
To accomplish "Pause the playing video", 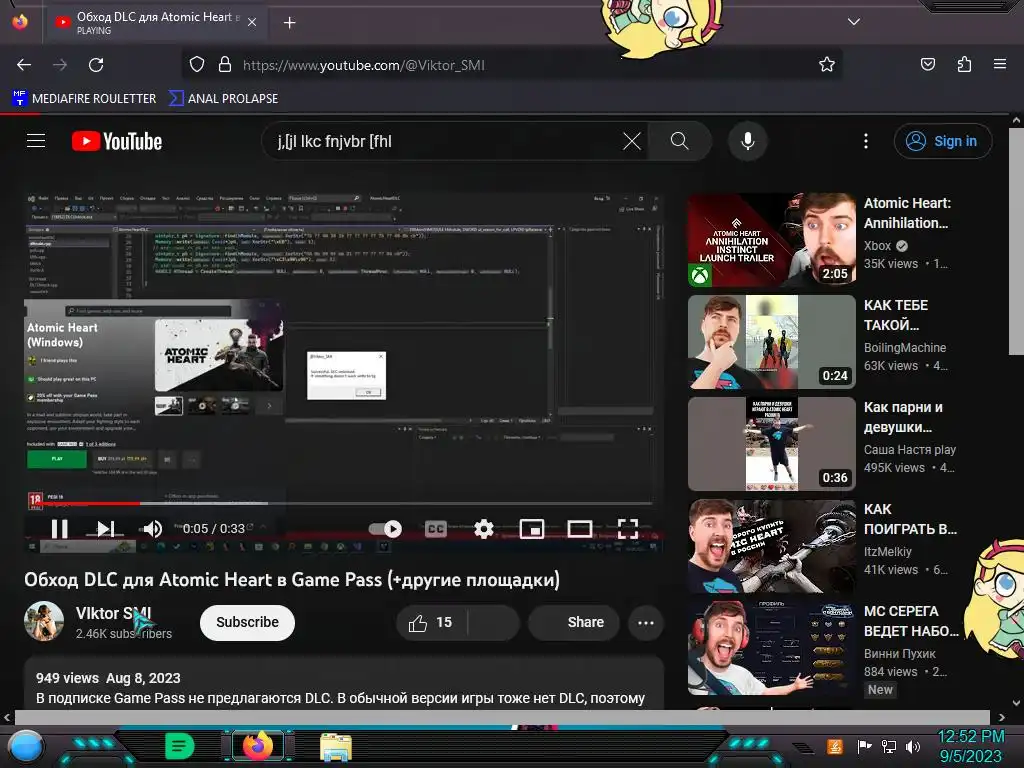I will tap(59, 529).
